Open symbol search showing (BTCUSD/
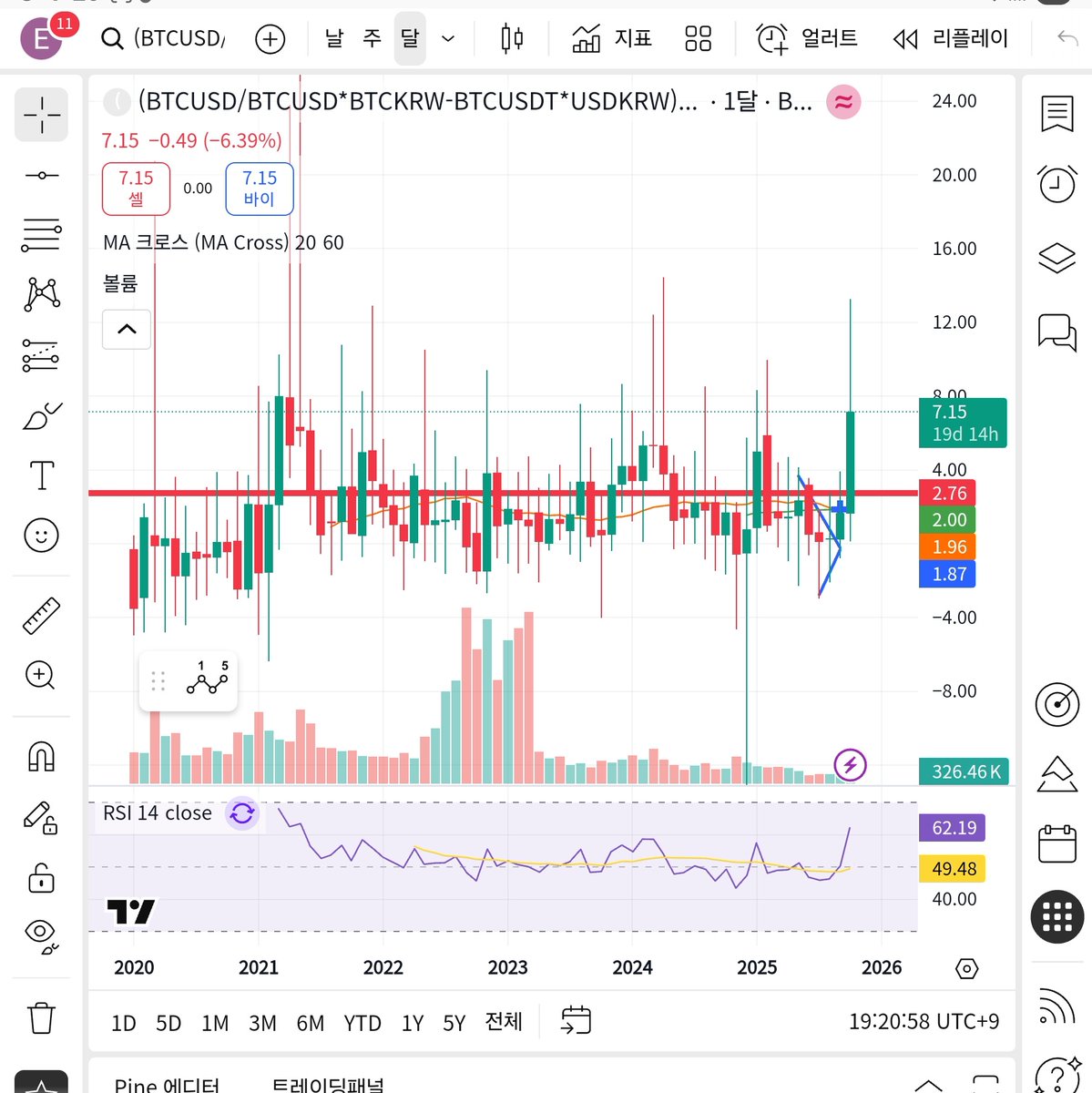Viewport: 1092px width, 1093px height. point(163,38)
